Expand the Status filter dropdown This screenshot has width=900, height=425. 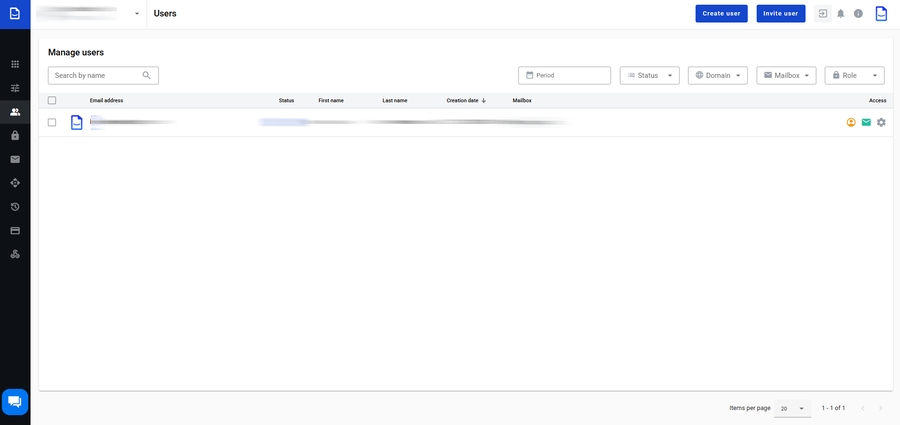(x=650, y=75)
